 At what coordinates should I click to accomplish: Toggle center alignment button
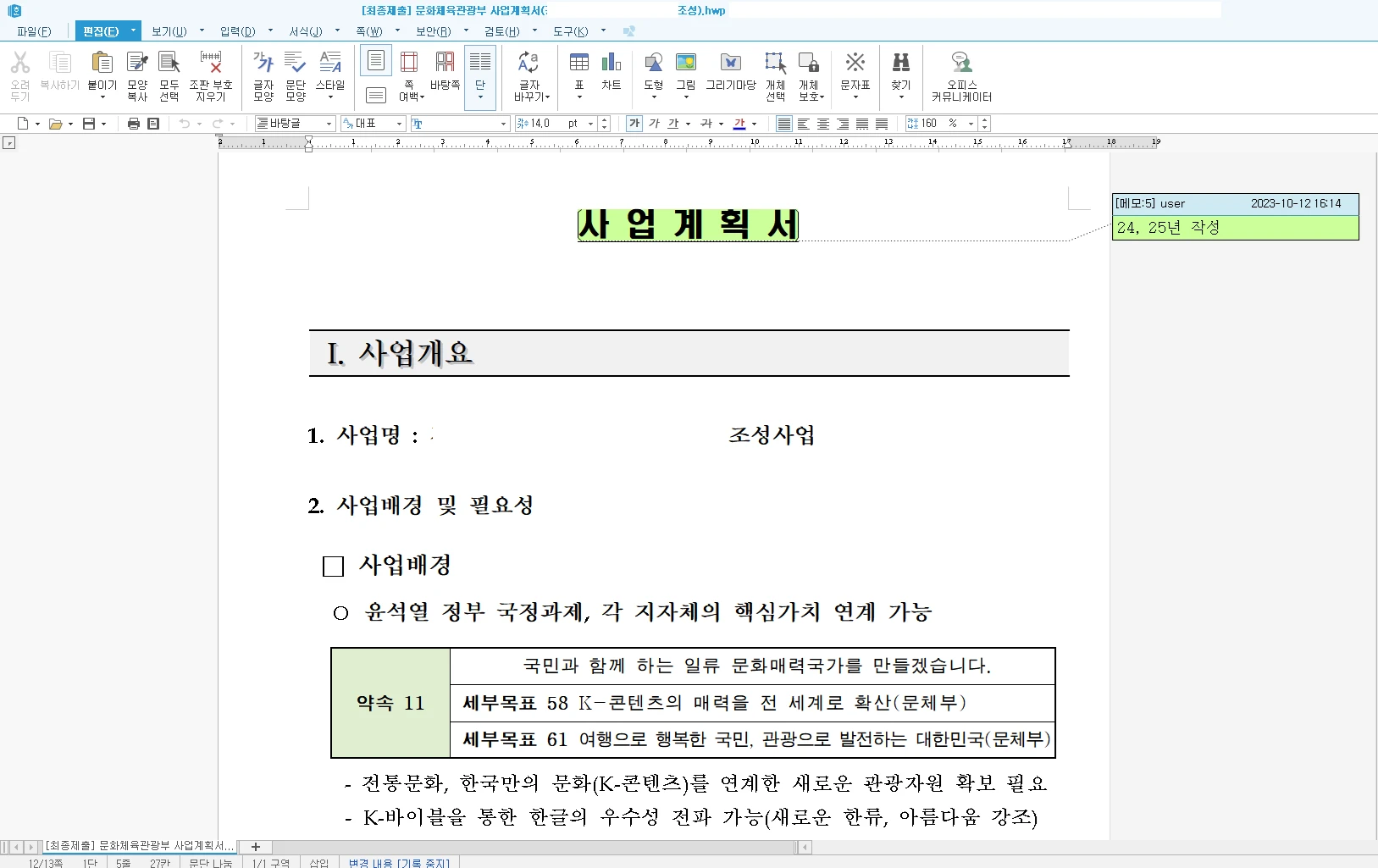[x=823, y=124]
